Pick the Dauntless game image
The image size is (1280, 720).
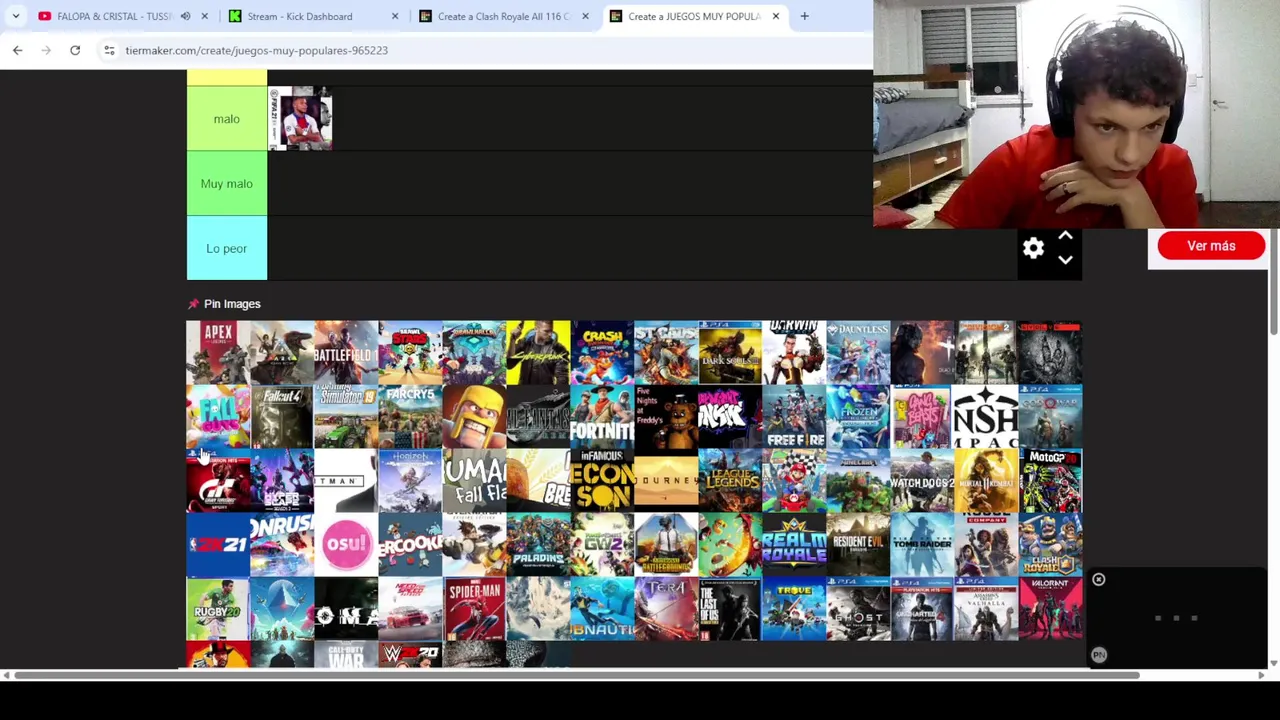[858, 353]
